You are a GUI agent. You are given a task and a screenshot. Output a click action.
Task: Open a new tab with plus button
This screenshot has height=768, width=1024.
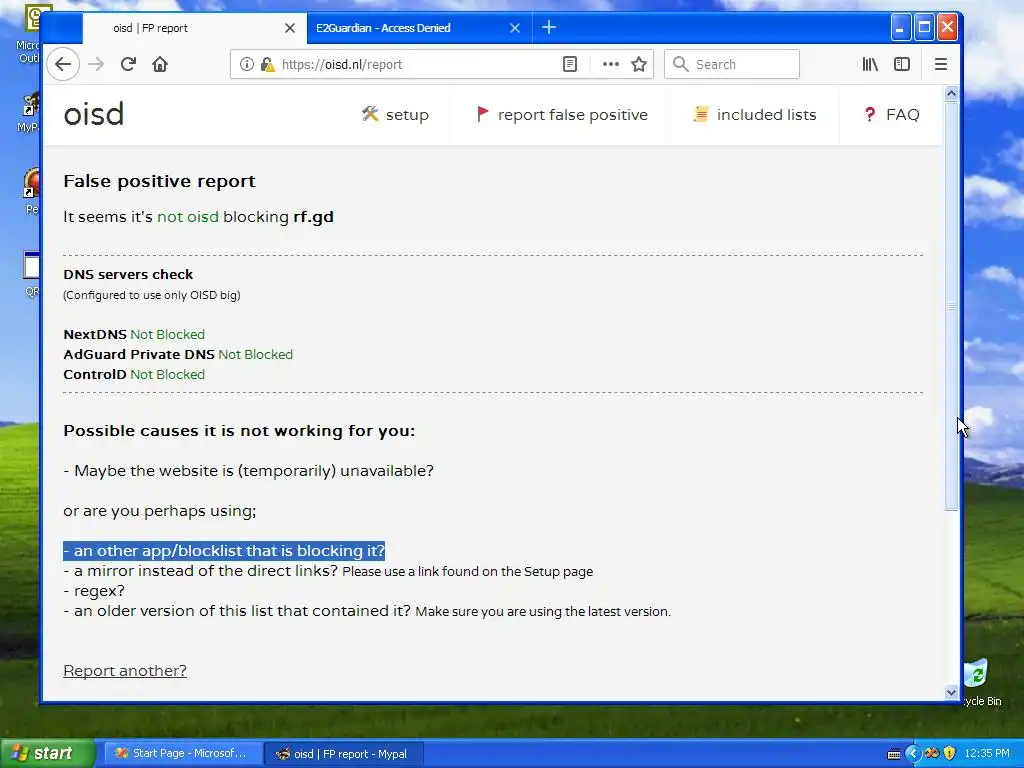pos(549,27)
